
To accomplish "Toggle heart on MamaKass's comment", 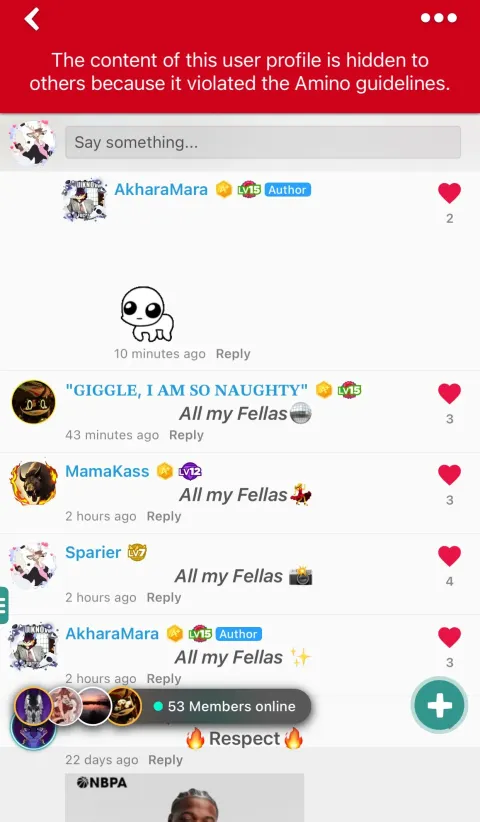I will pyautogui.click(x=449, y=474).
